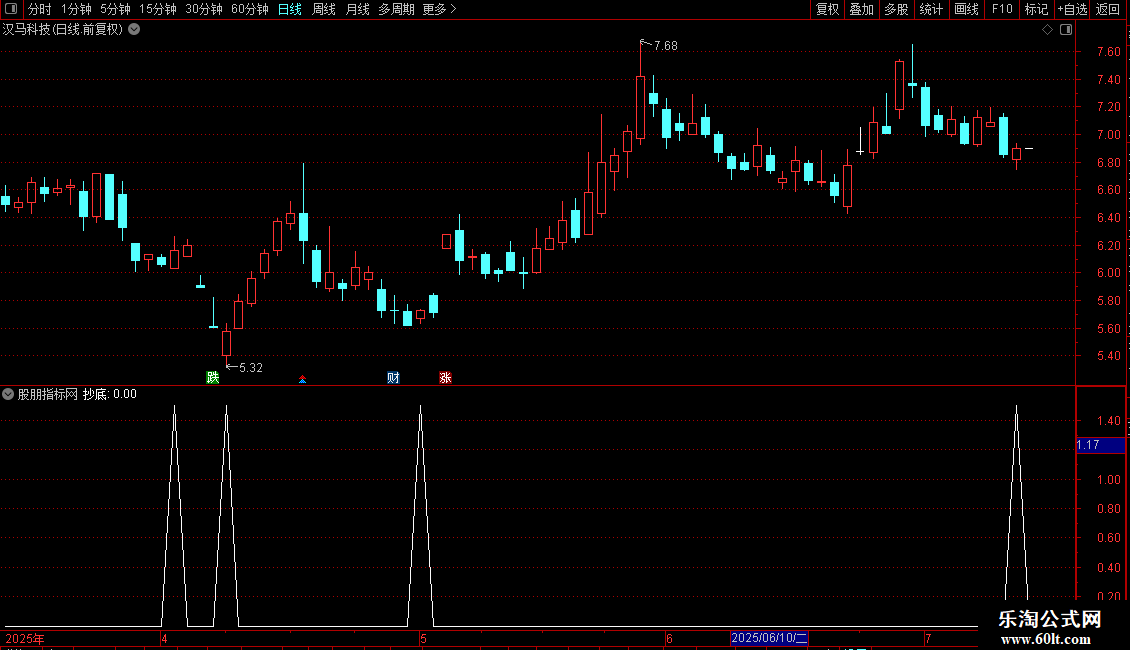
Task: Click month 4 on the time axis
Action: pyautogui.click(x=164, y=638)
